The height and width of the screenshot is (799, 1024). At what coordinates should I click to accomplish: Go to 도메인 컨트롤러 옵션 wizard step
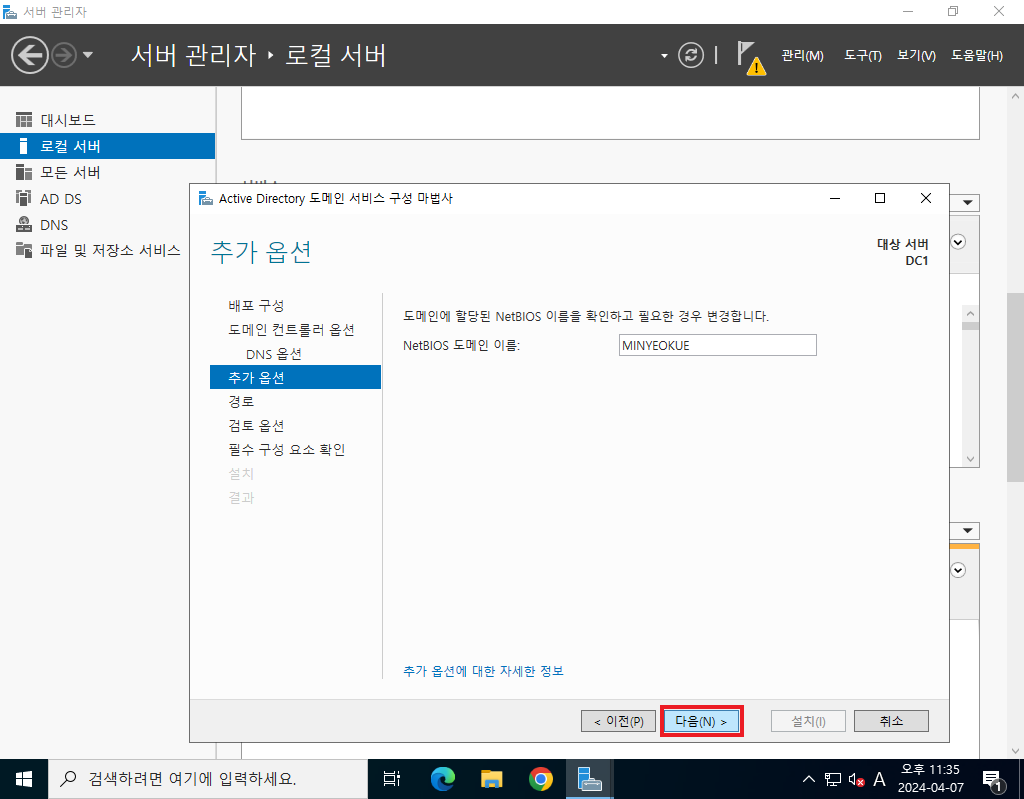click(291, 330)
